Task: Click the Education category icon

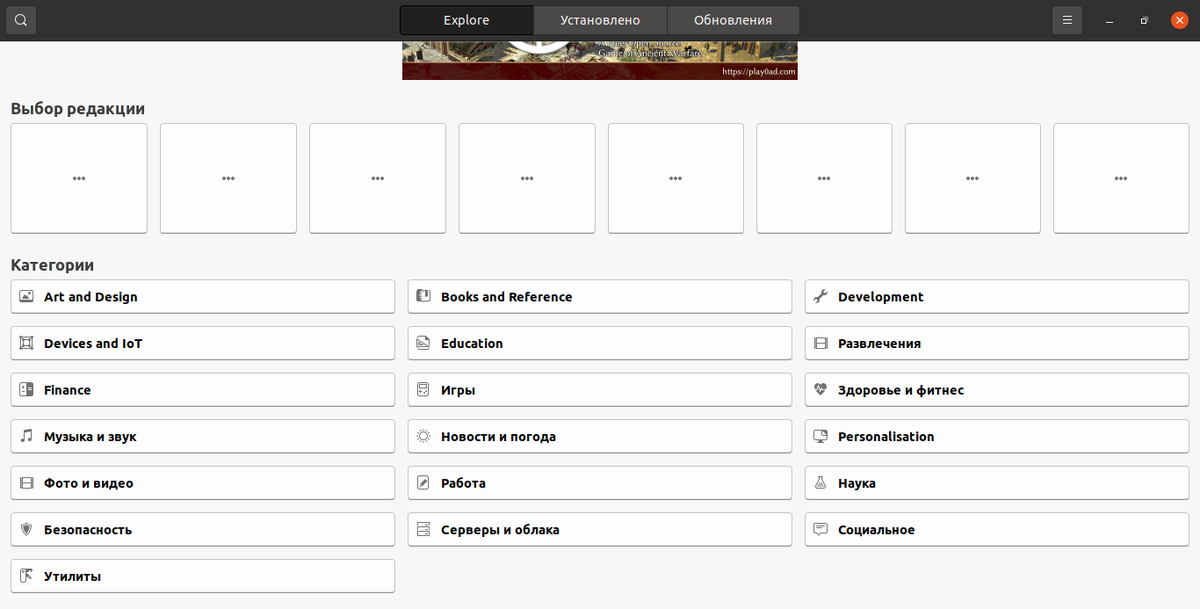Action: pyautogui.click(x=423, y=343)
